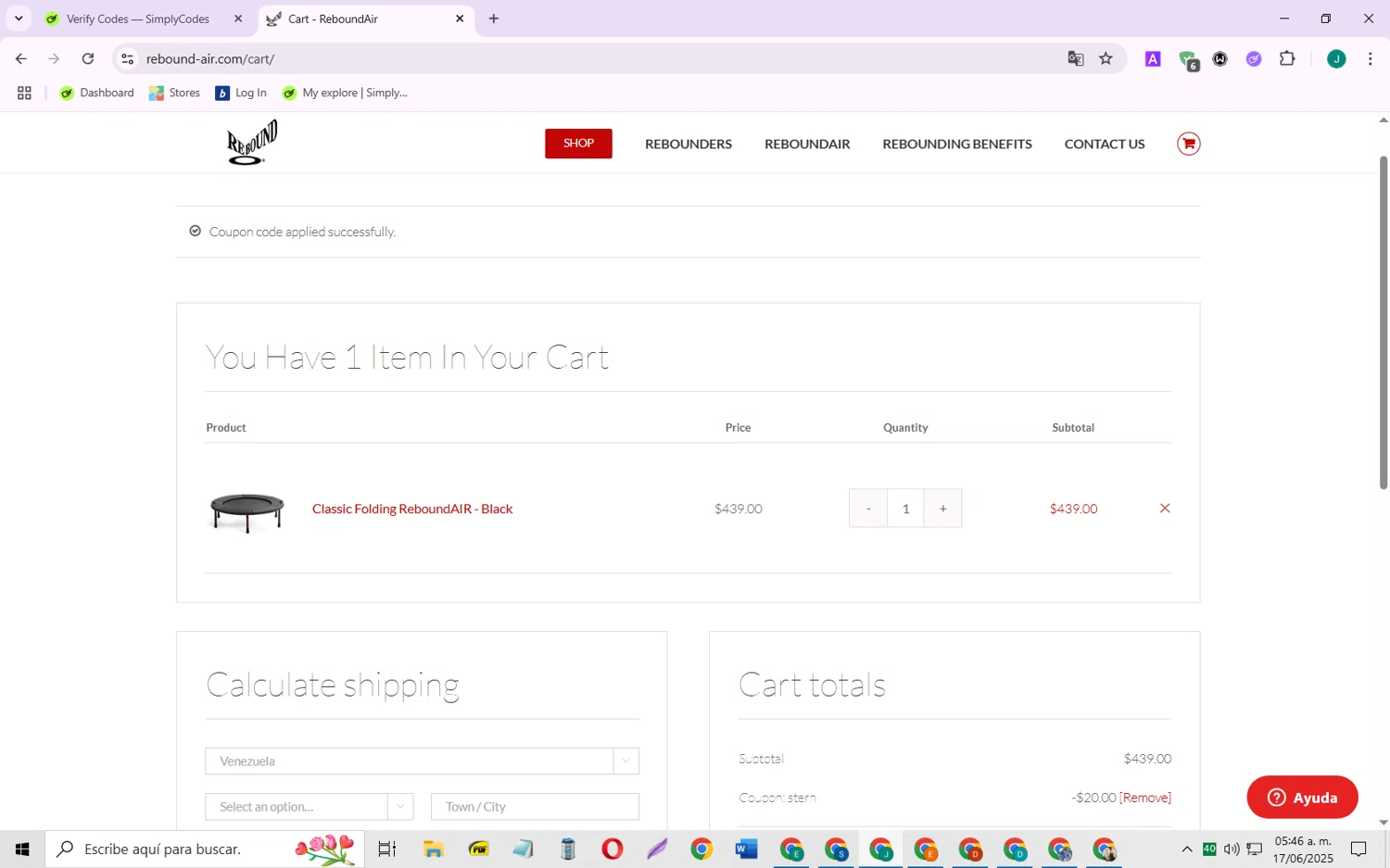The image size is (1390, 868).
Task: Open the Venezuela country dropdown
Action: [422, 761]
